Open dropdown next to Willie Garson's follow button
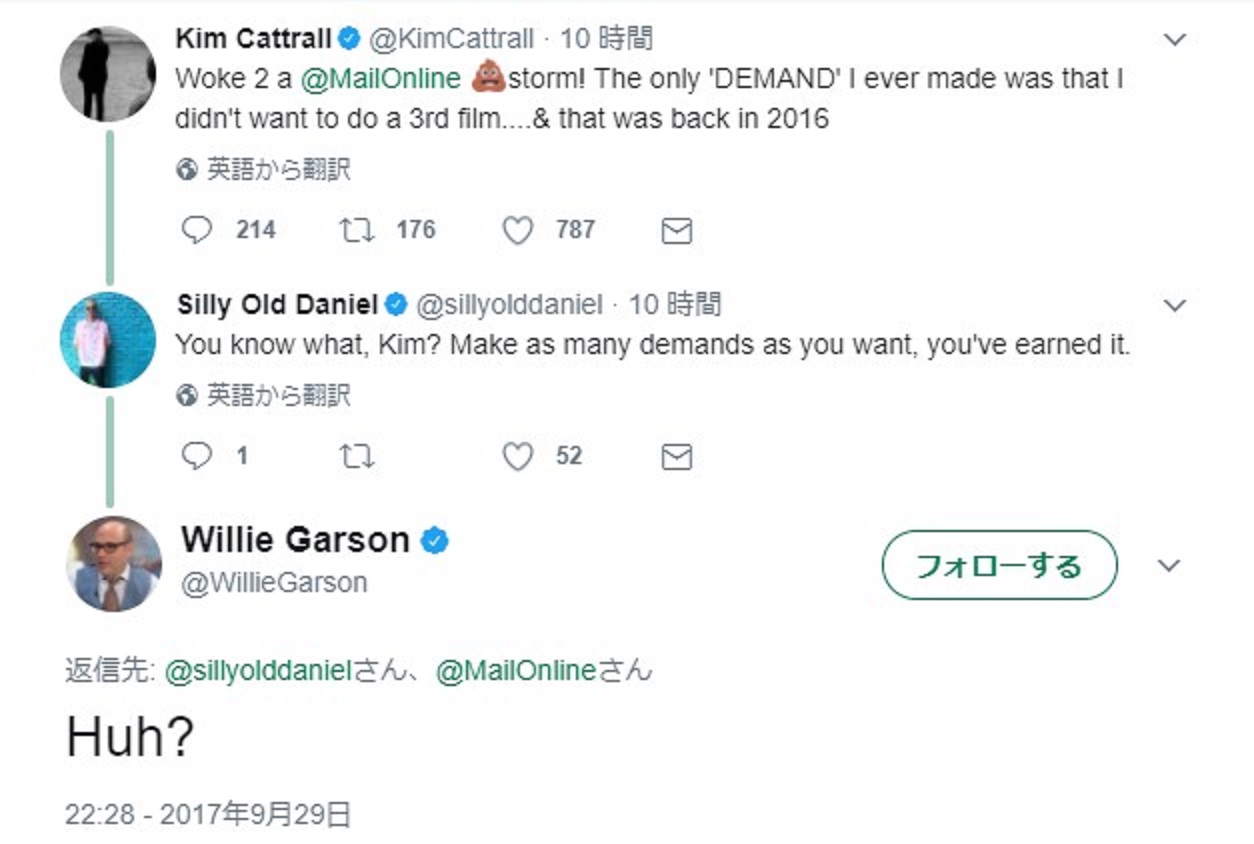Viewport: 1254px width, 844px height. pyautogui.click(x=1168, y=566)
